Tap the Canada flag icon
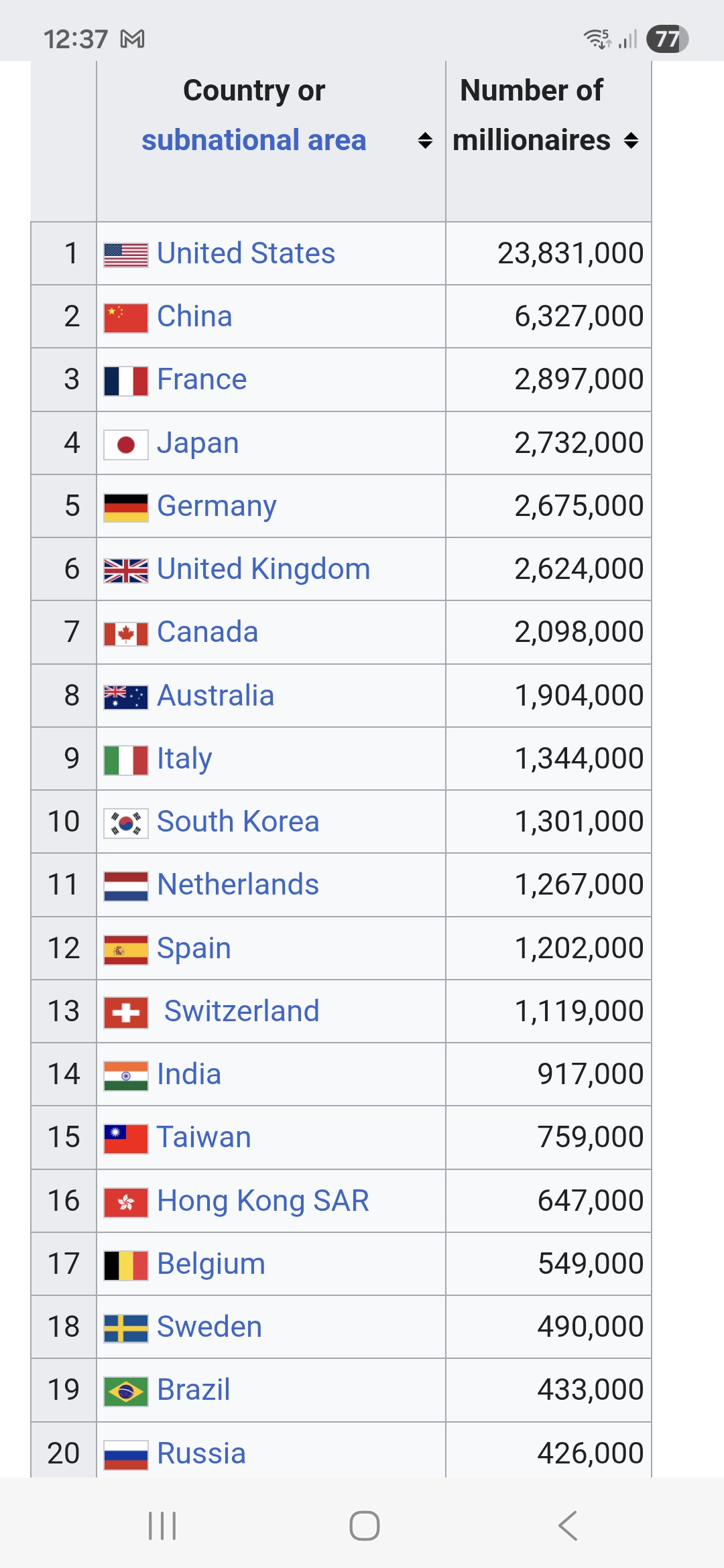Image resolution: width=724 pixels, height=1568 pixels. pos(126,633)
